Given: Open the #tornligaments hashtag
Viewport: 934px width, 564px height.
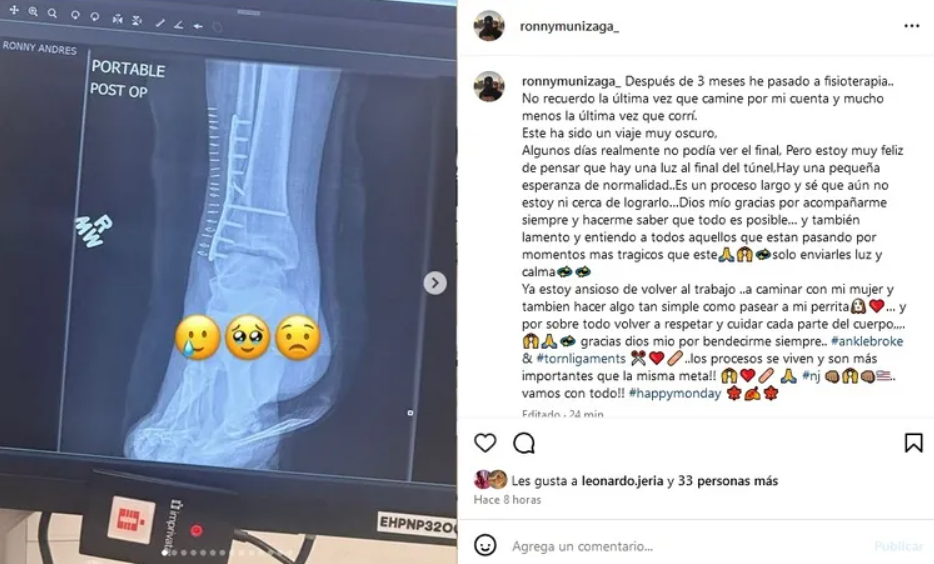Looking at the screenshot, I should click(x=581, y=359).
